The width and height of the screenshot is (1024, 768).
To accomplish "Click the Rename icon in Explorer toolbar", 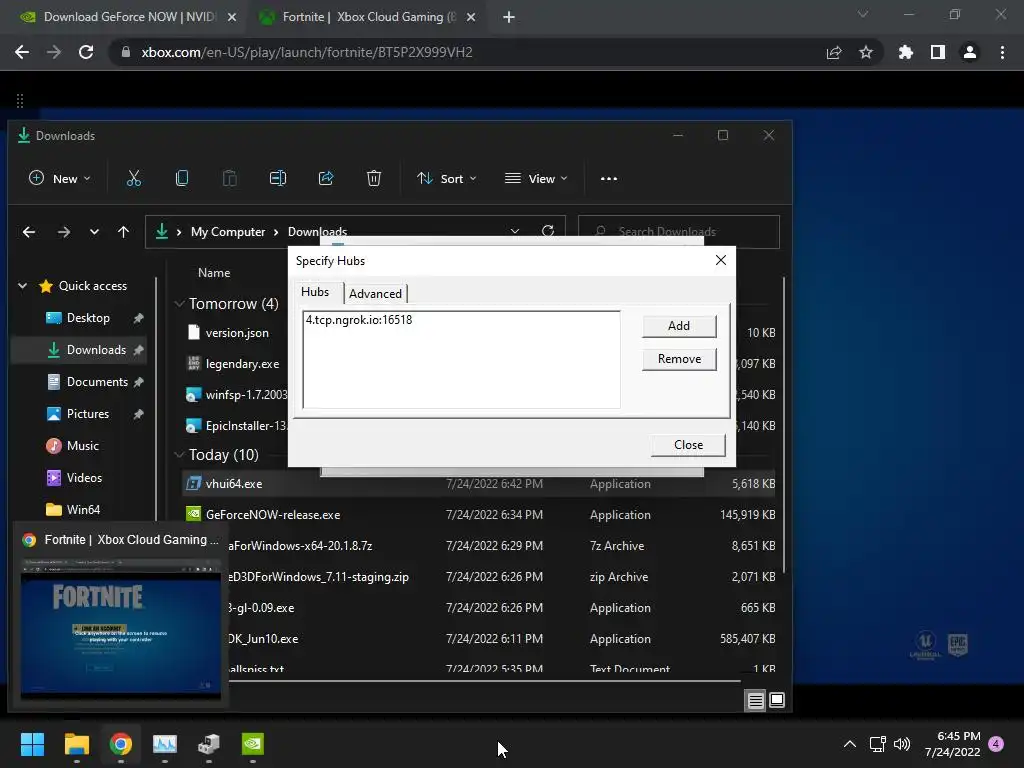I will click(278, 178).
